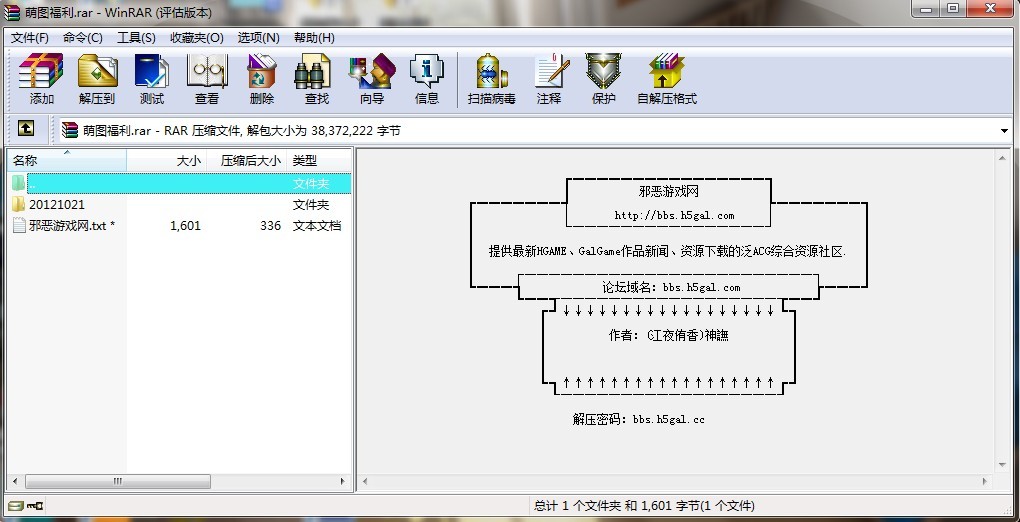Expand the archive path dropdown arrow
The width and height of the screenshot is (1020, 522).
pyautogui.click(x=1003, y=131)
